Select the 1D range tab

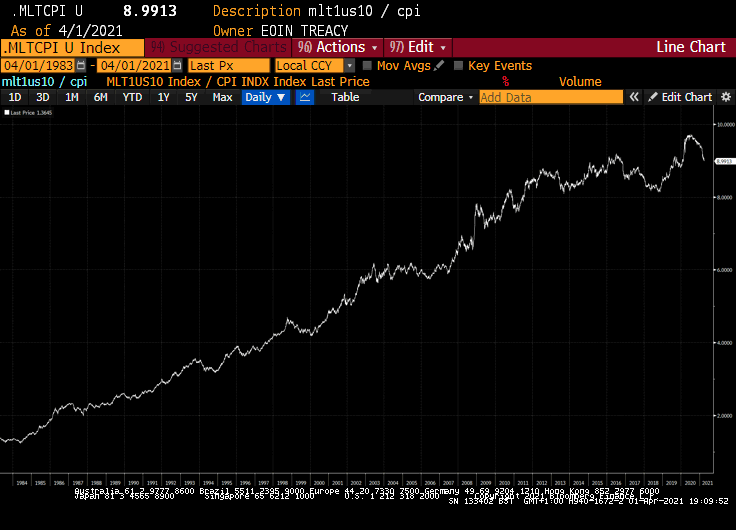click(15, 97)
